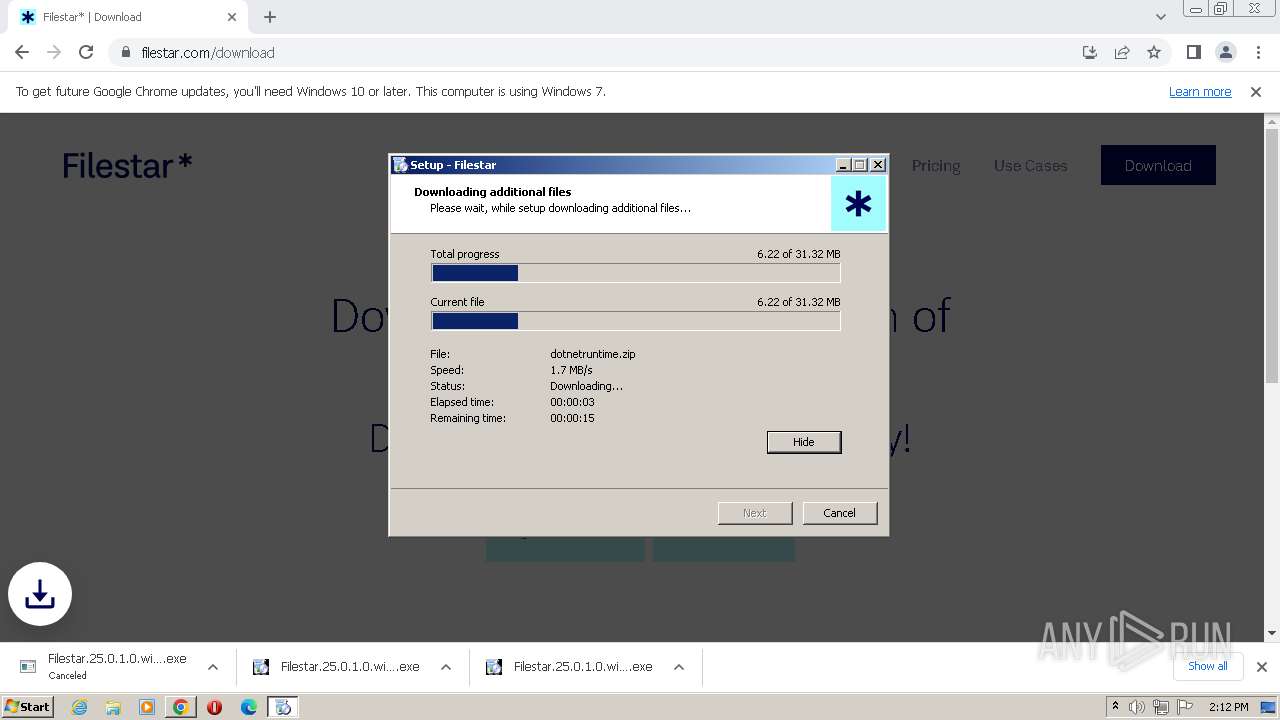This screenshot has width=1280, height=720.
Task: Open the network tray icon
Action: [x=1161, y=707]
